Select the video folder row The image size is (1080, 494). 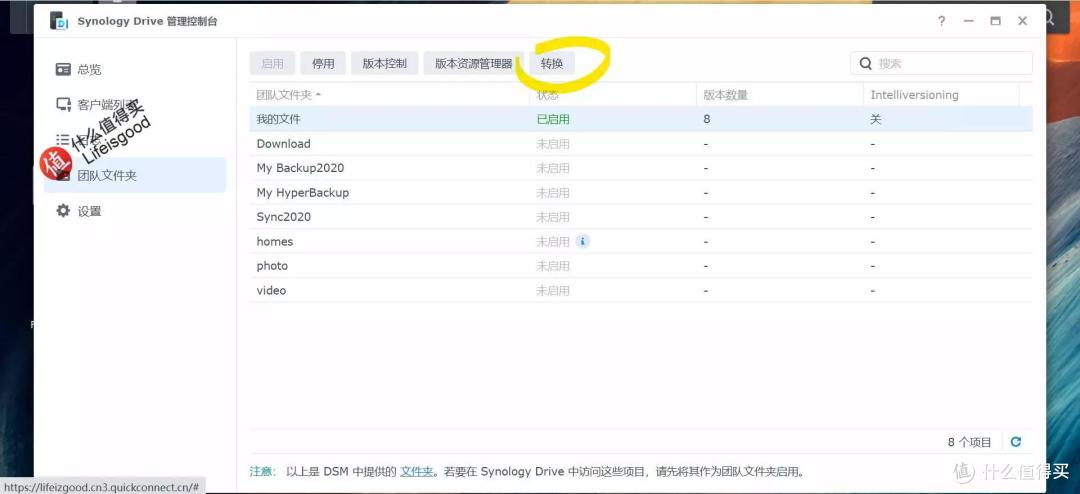pyautogui.click(x=641, y=291)
